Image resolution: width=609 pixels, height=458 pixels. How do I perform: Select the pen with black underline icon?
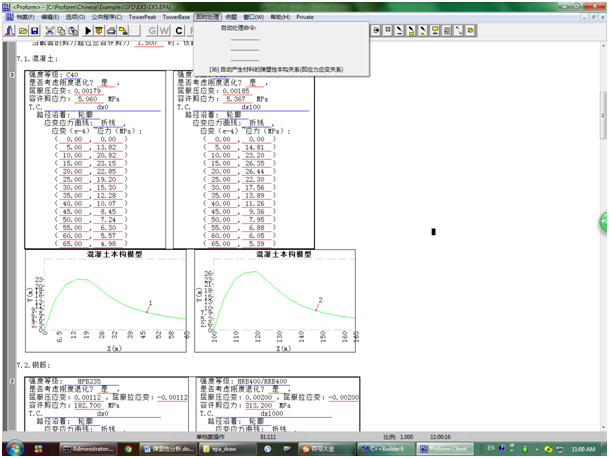pos(399,30)
